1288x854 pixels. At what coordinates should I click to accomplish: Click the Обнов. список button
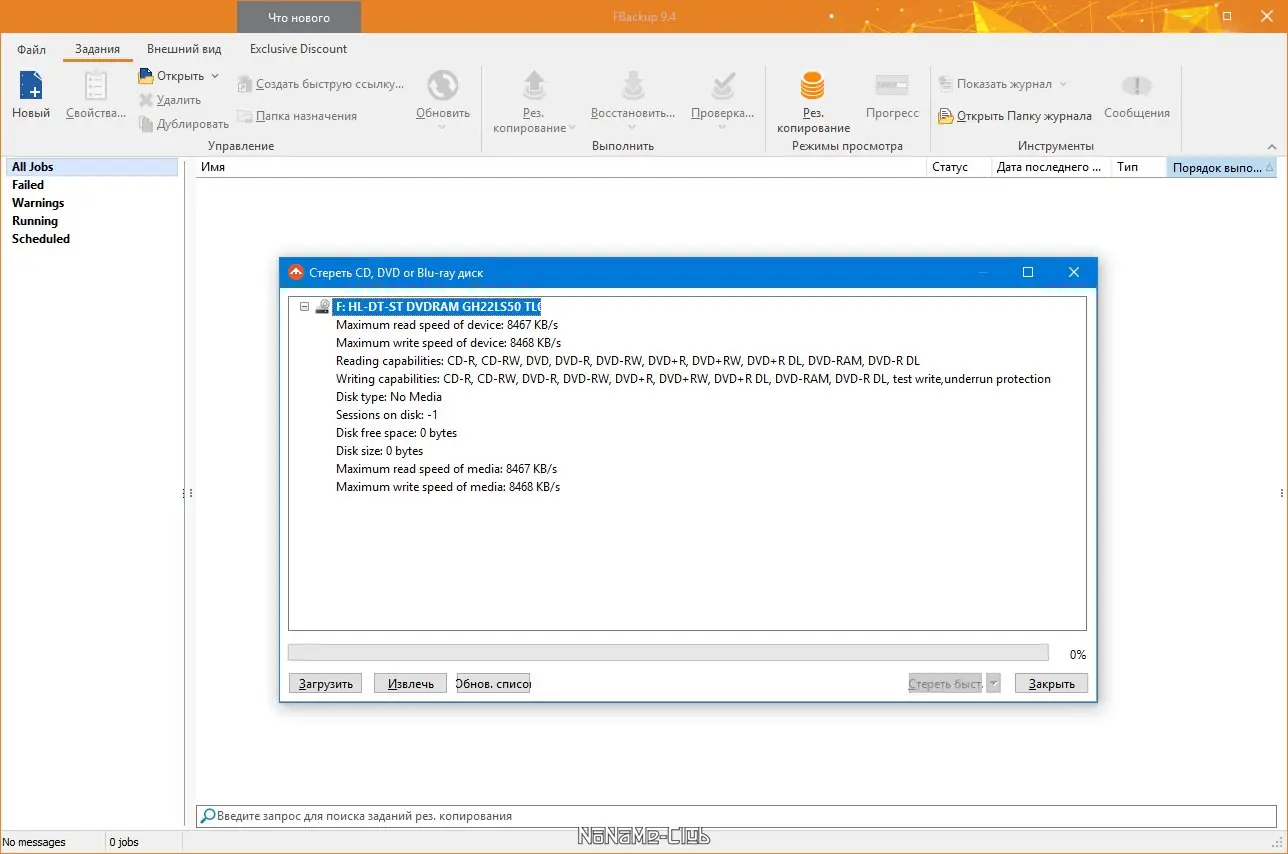493,683
